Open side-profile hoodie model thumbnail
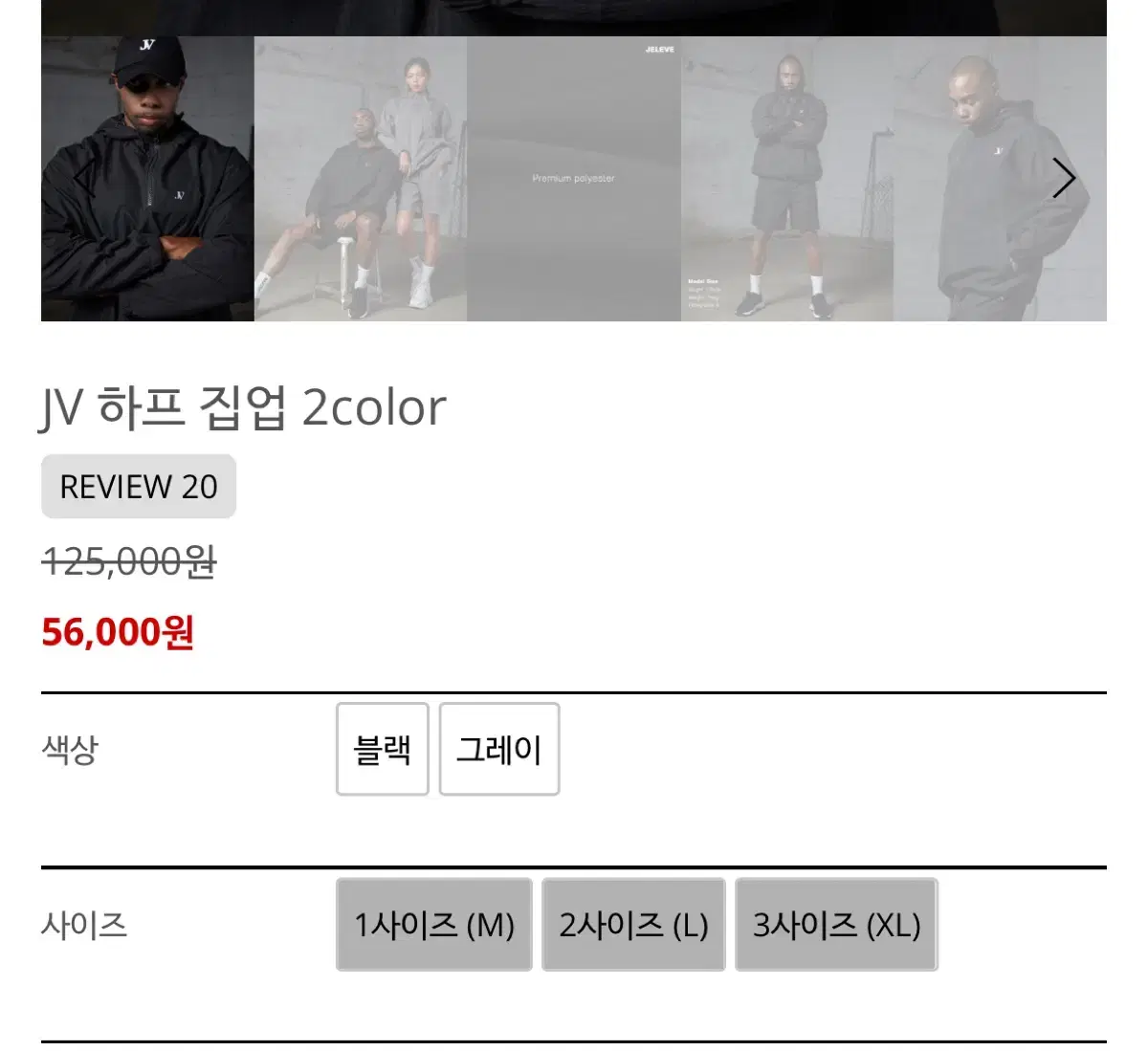 pos(1000,179)
